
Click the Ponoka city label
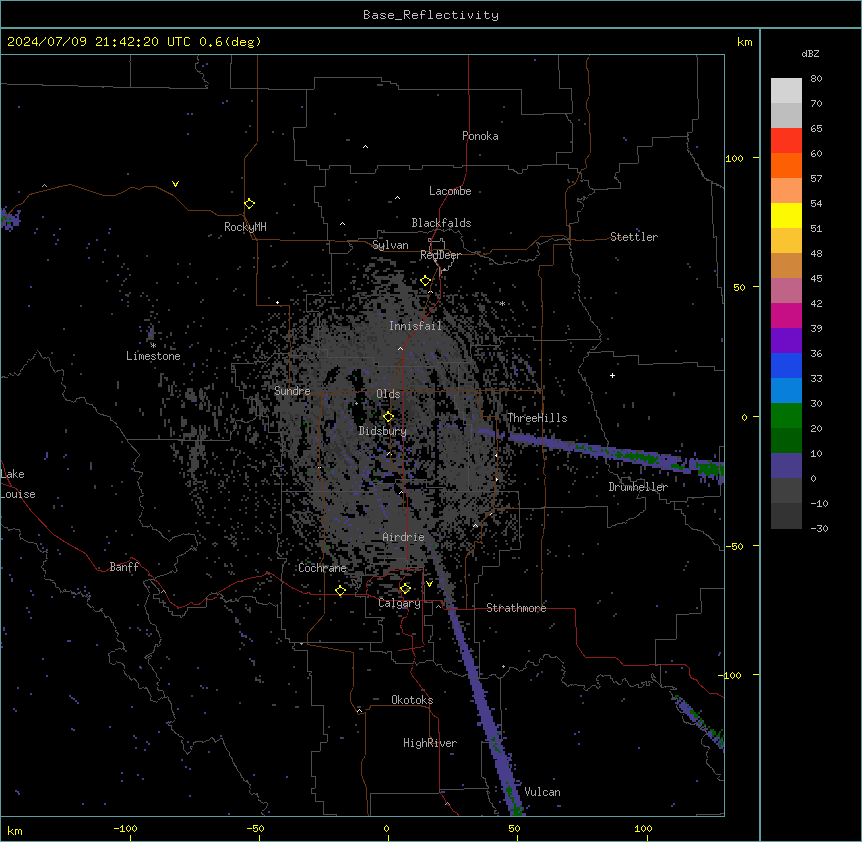point(480,136)
